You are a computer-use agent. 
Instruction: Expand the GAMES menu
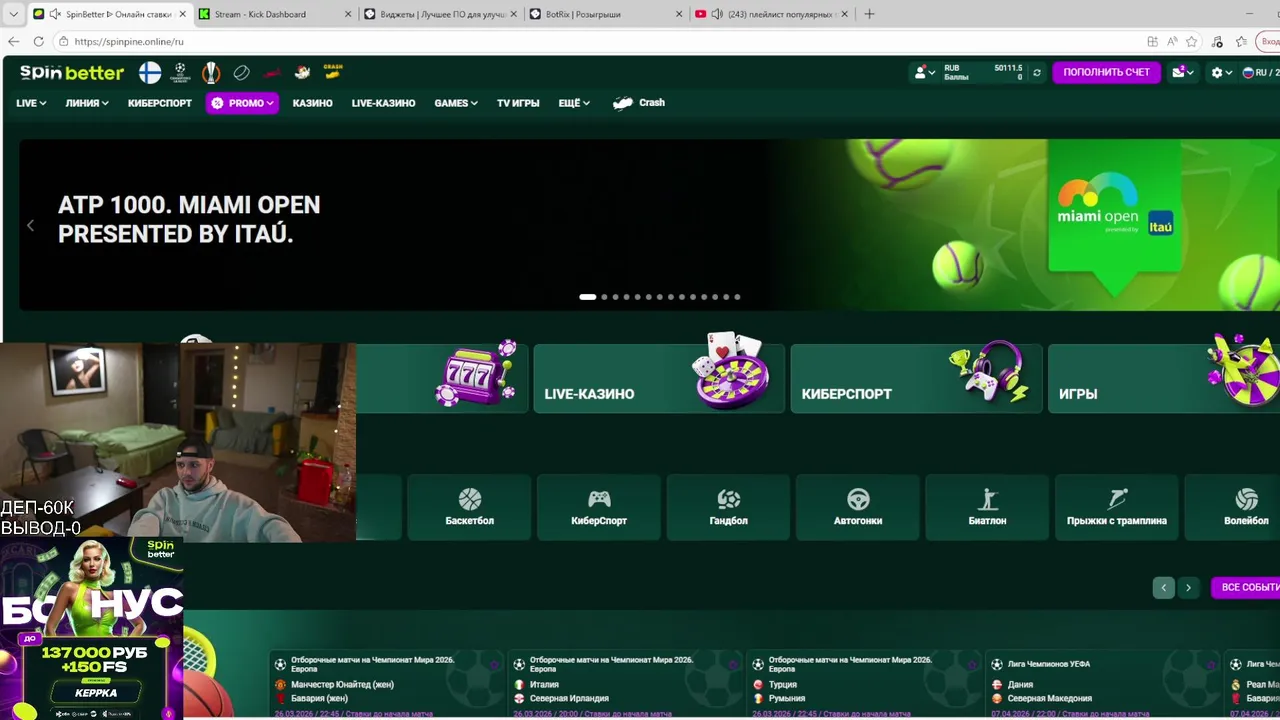(x=456, y=103)
